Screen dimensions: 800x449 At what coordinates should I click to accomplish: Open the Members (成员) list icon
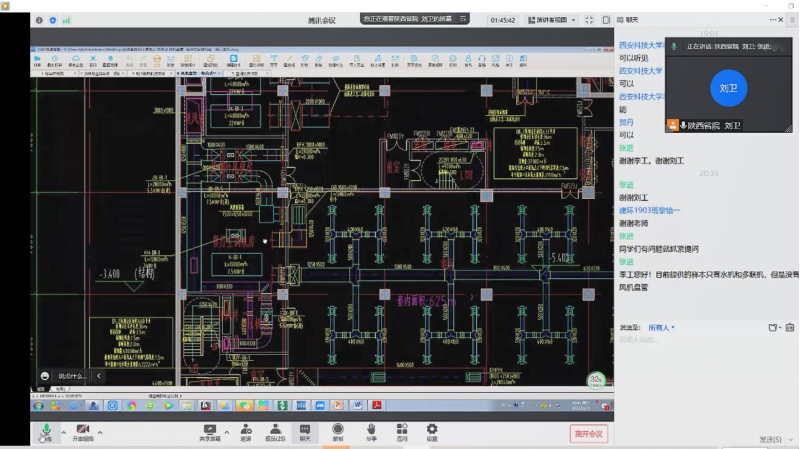pyautogui.click(x=275, y=431)
